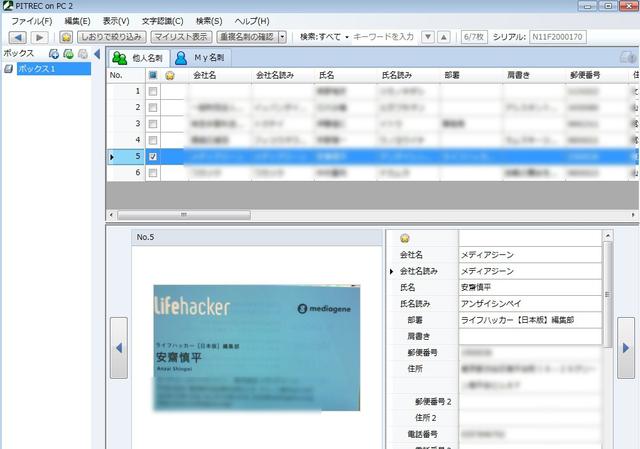
Task: Click 重複名刺の確認 button
Action: pos(247,37)
